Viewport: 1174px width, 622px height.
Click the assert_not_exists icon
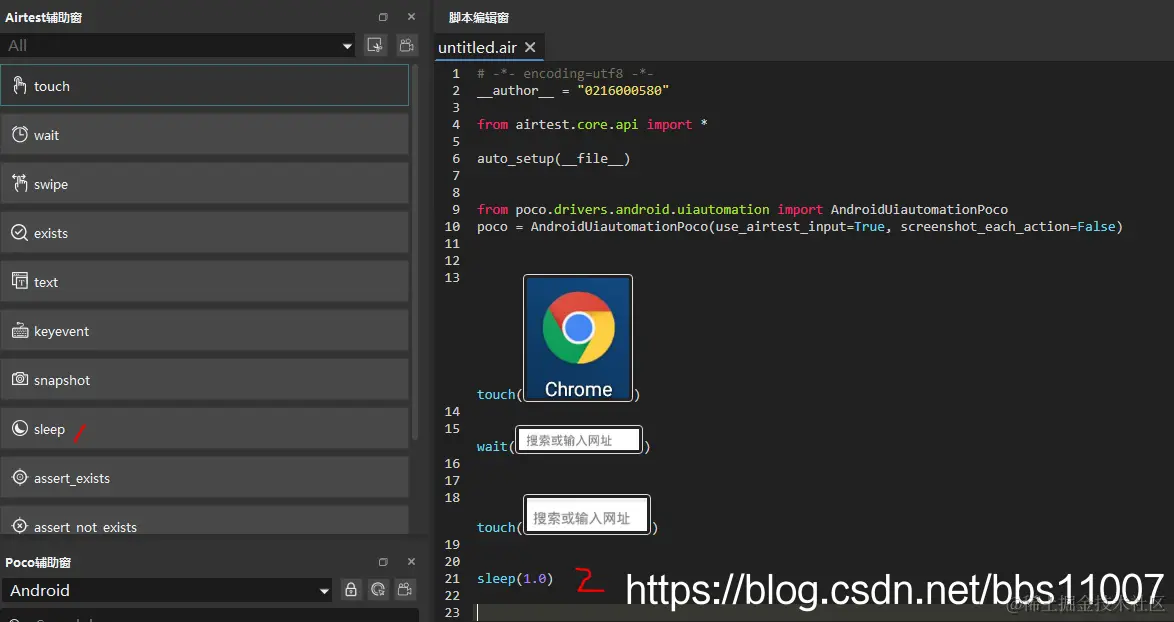pos(19,526)
